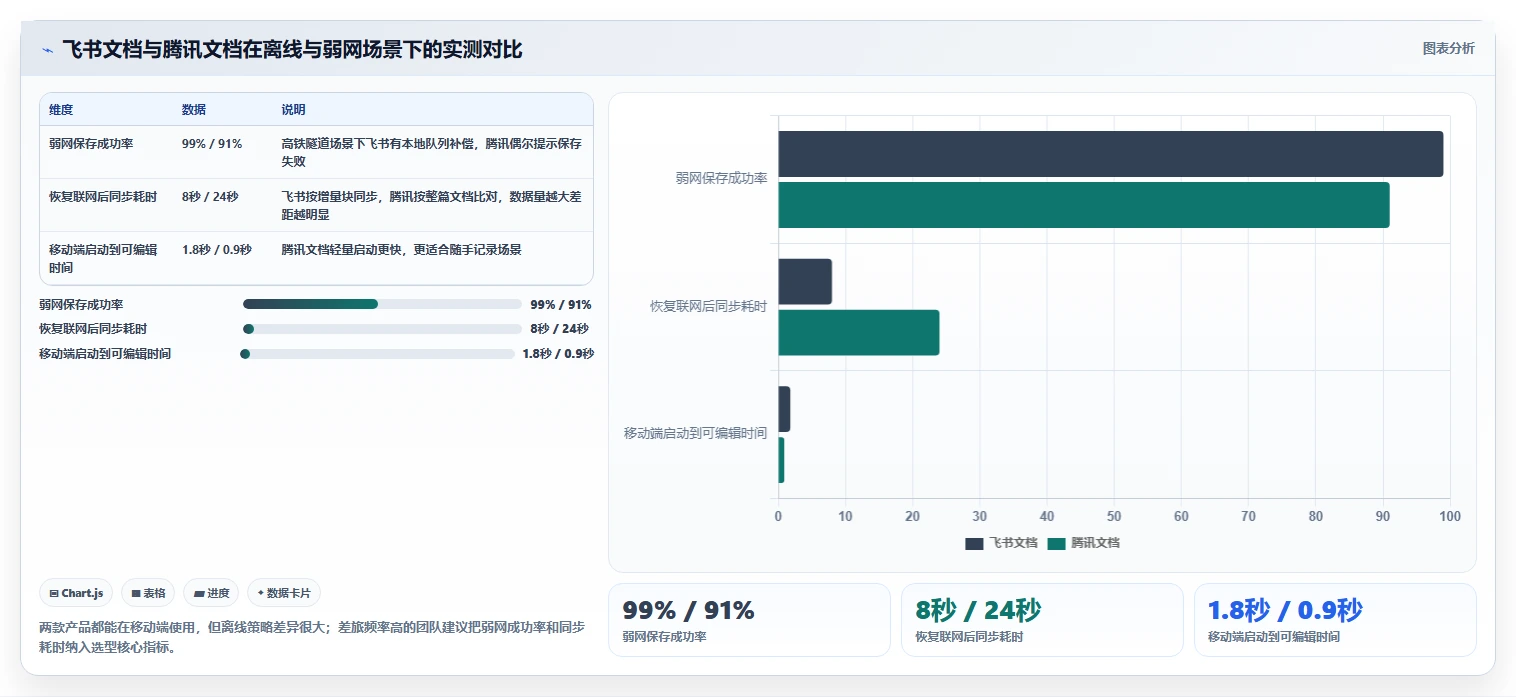Image resolution: width=1516 pixels, height=697 pixels.
Task: Click the page title 飞书文档与腾讯文档
Action: point(292,50)
